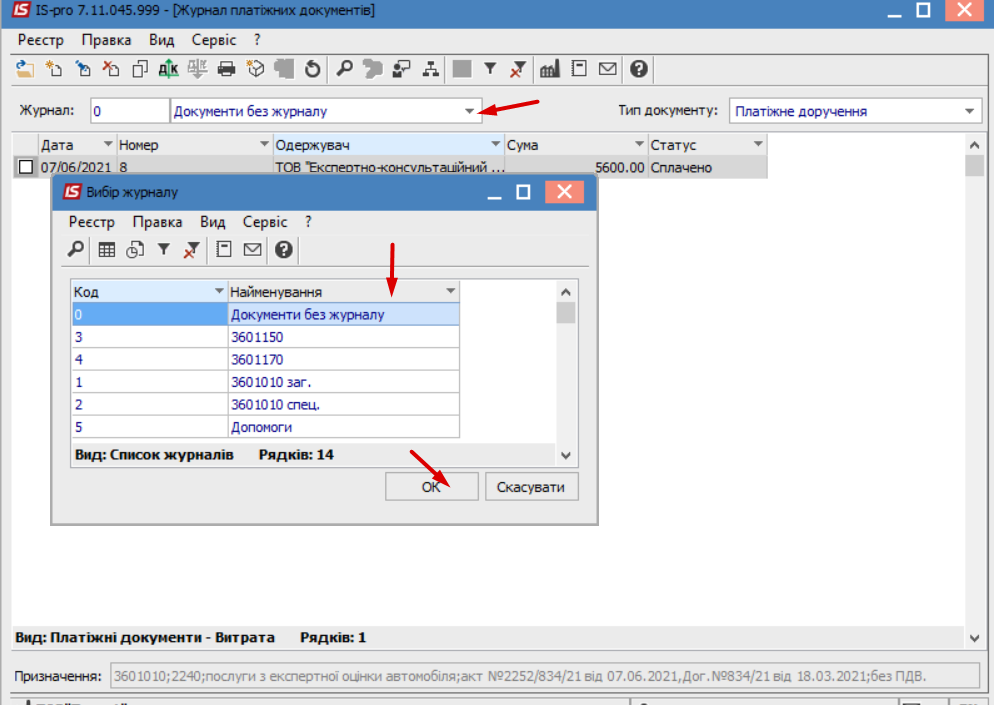The image size is (994, 705).
Task: Click the box package icon in main toolbar
Action: pyautogui.click(x=255, y=68)
